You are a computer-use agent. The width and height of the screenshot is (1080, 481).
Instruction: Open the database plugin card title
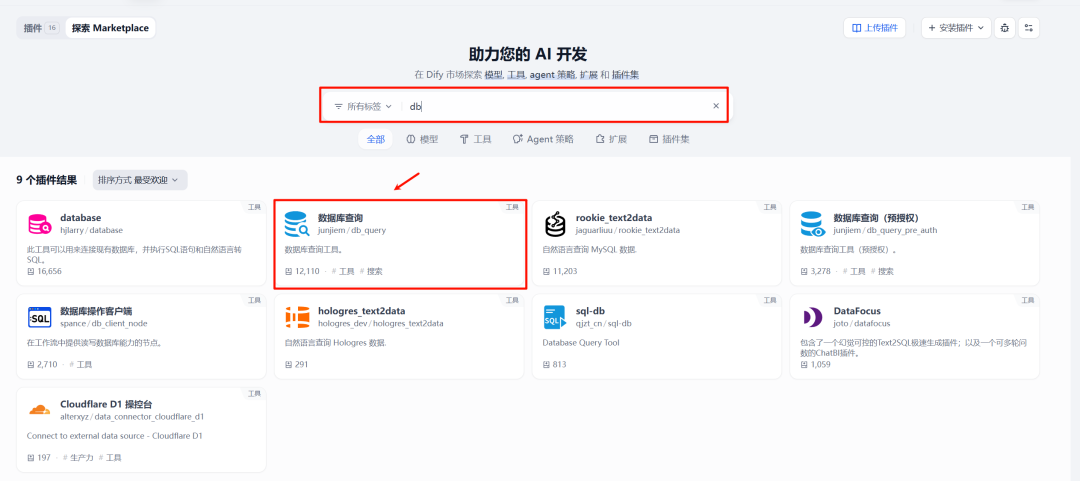(81, 218)
